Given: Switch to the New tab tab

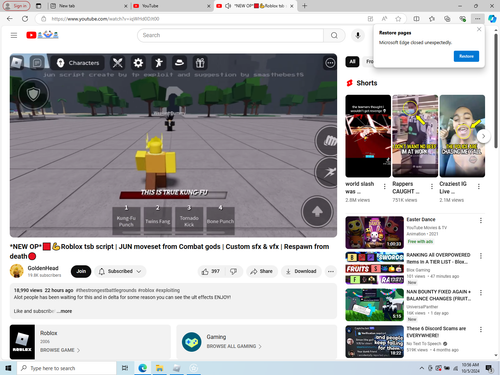Looking at the screenshot, I should 88,6.
